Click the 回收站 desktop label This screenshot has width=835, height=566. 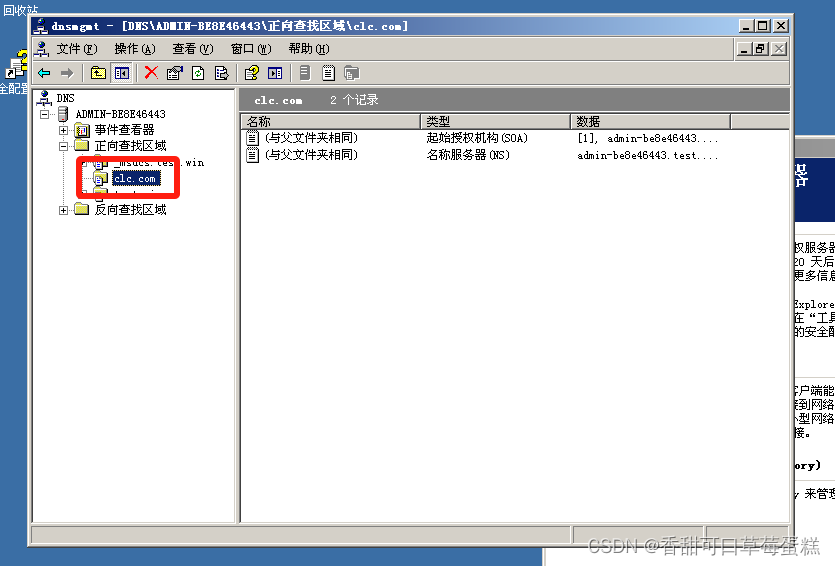[20, 10]
